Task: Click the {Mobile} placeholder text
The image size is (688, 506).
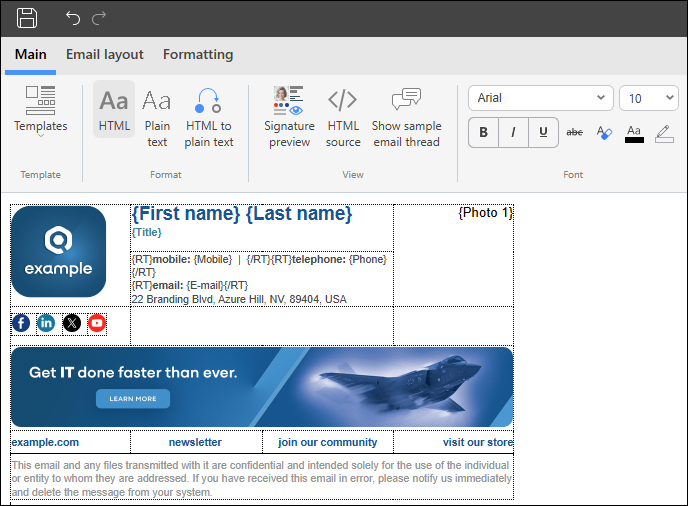Action: [x=212, y=259]
